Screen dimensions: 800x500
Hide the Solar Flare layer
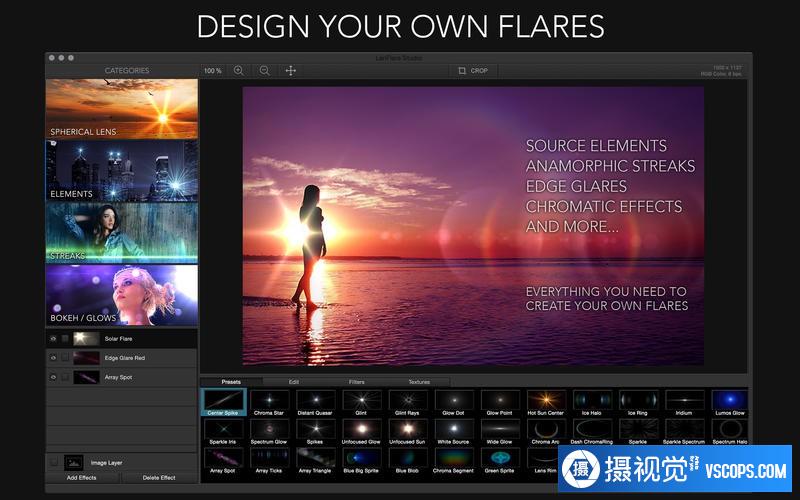(x=53, y=339)
